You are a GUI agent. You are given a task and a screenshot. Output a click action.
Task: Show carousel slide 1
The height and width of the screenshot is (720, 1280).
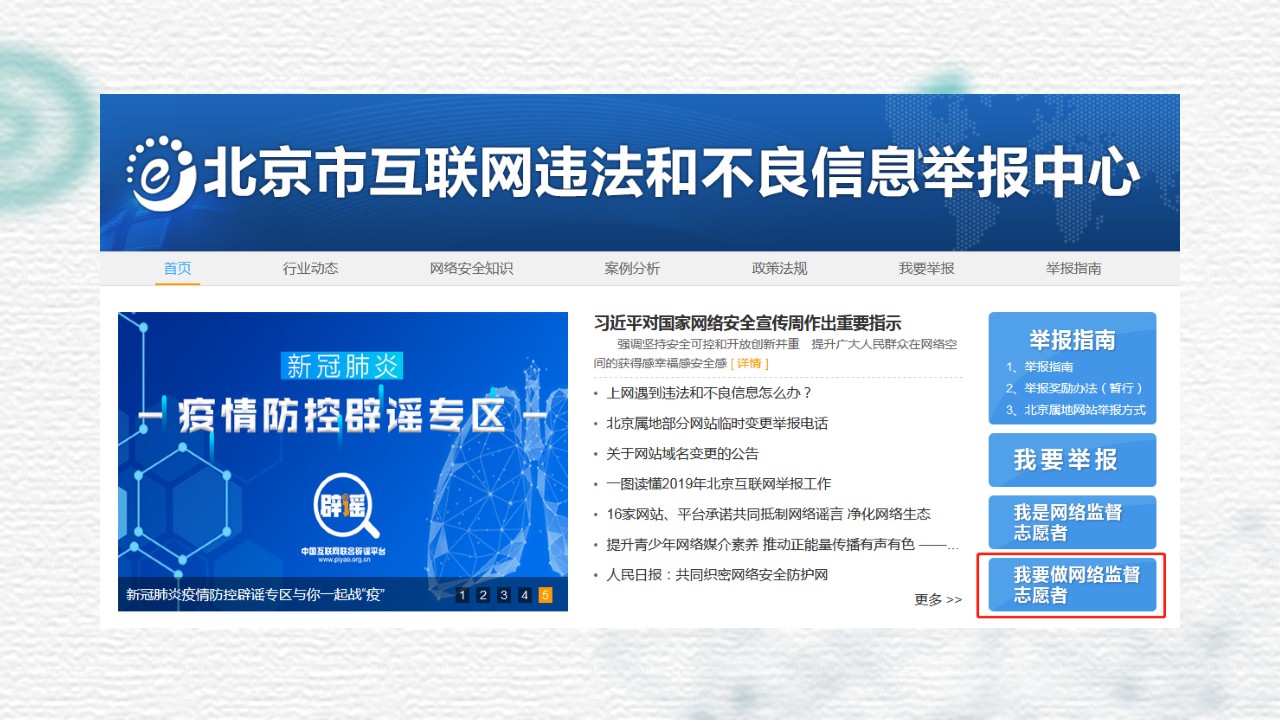click(x=462, y=595)
